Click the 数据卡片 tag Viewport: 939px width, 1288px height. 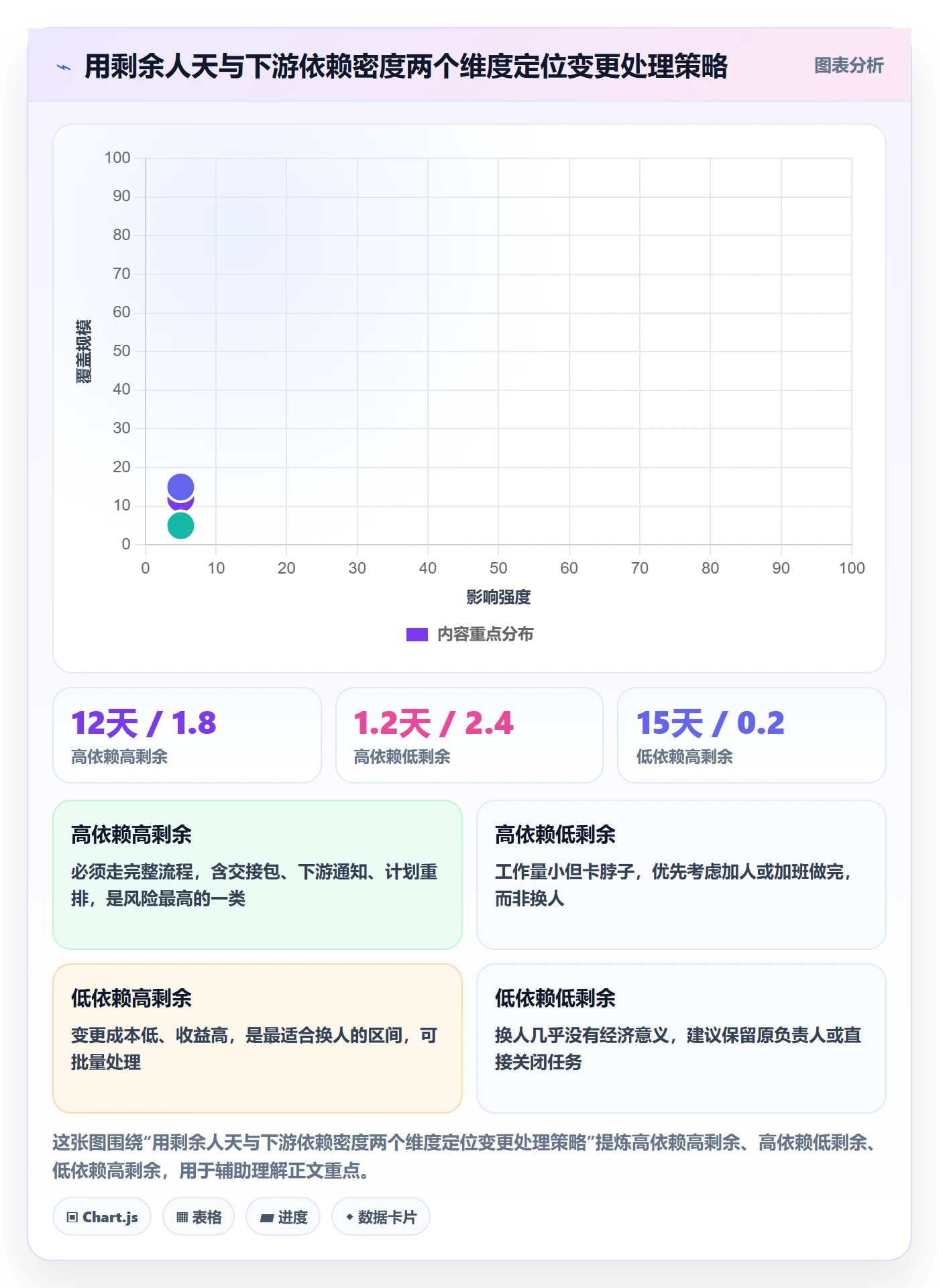[x=381, y=1217]
